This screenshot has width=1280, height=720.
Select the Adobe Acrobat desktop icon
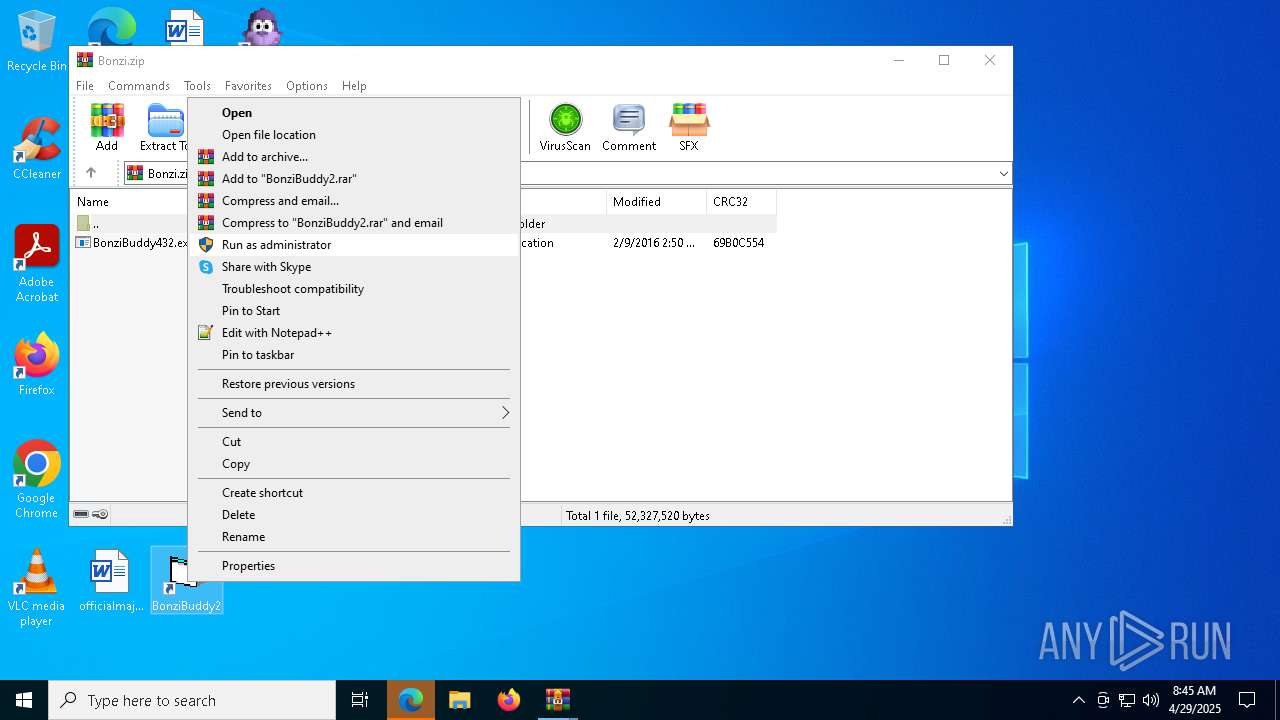click(x=37, y=263)
